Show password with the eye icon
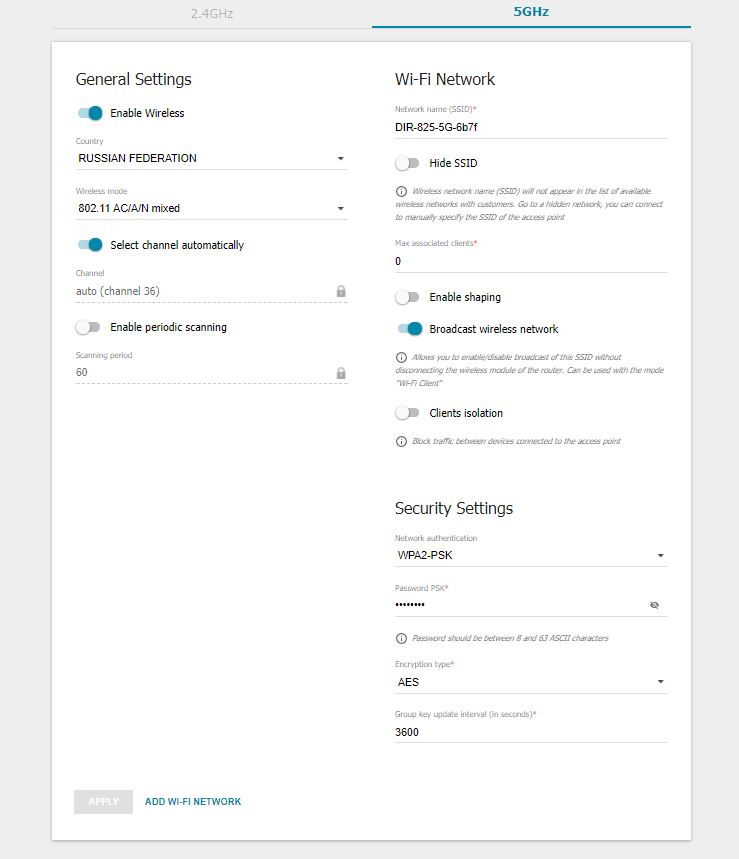This screenshot has width=739, height=859. [x=655, y=605]
